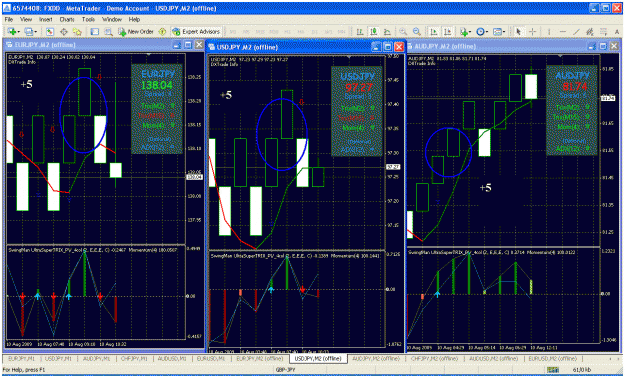The image size is (625, 376).
Task: Click the connection status bars indicator
Action: click(x=553, y=370)
